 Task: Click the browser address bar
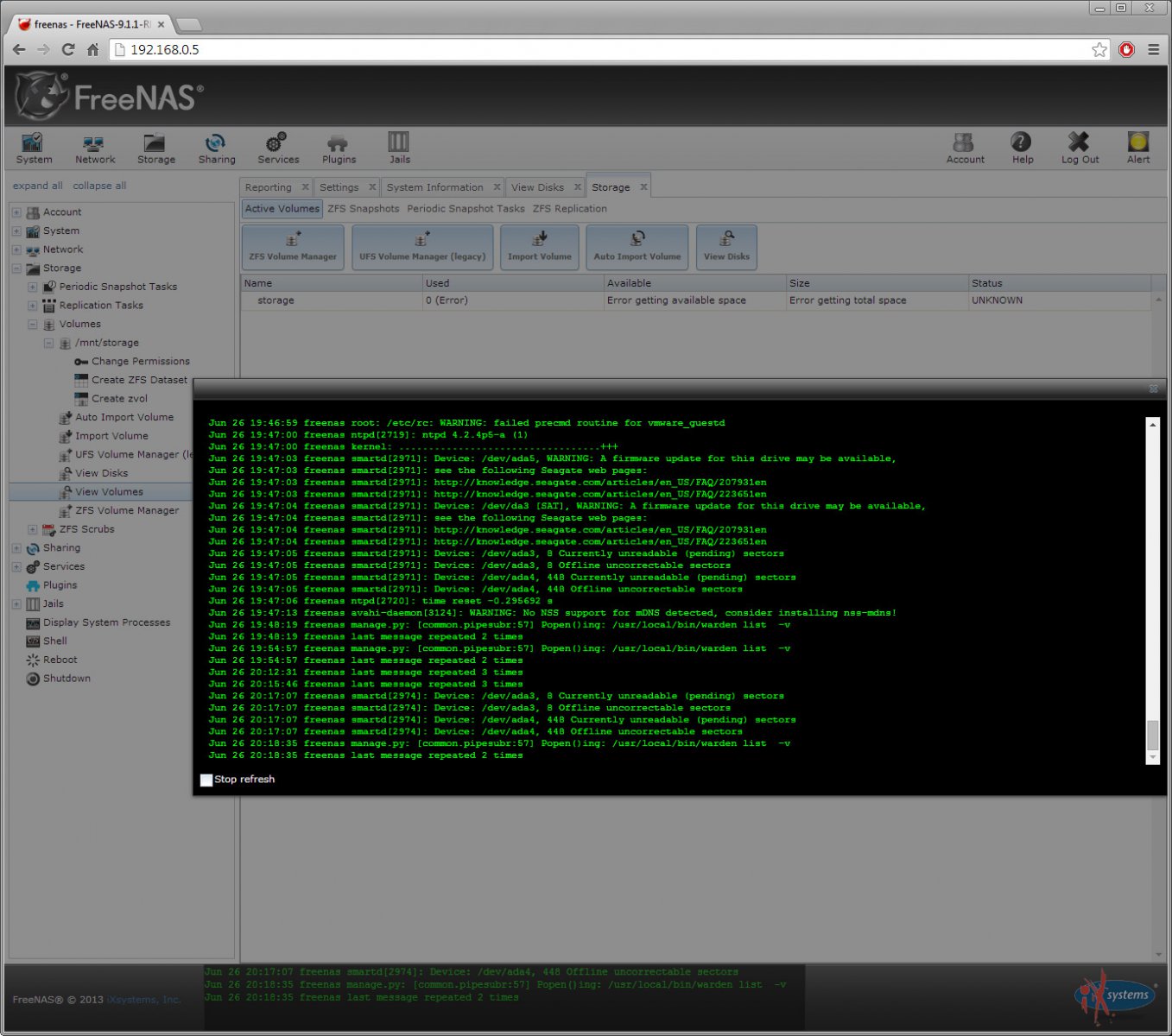point(605,50)
